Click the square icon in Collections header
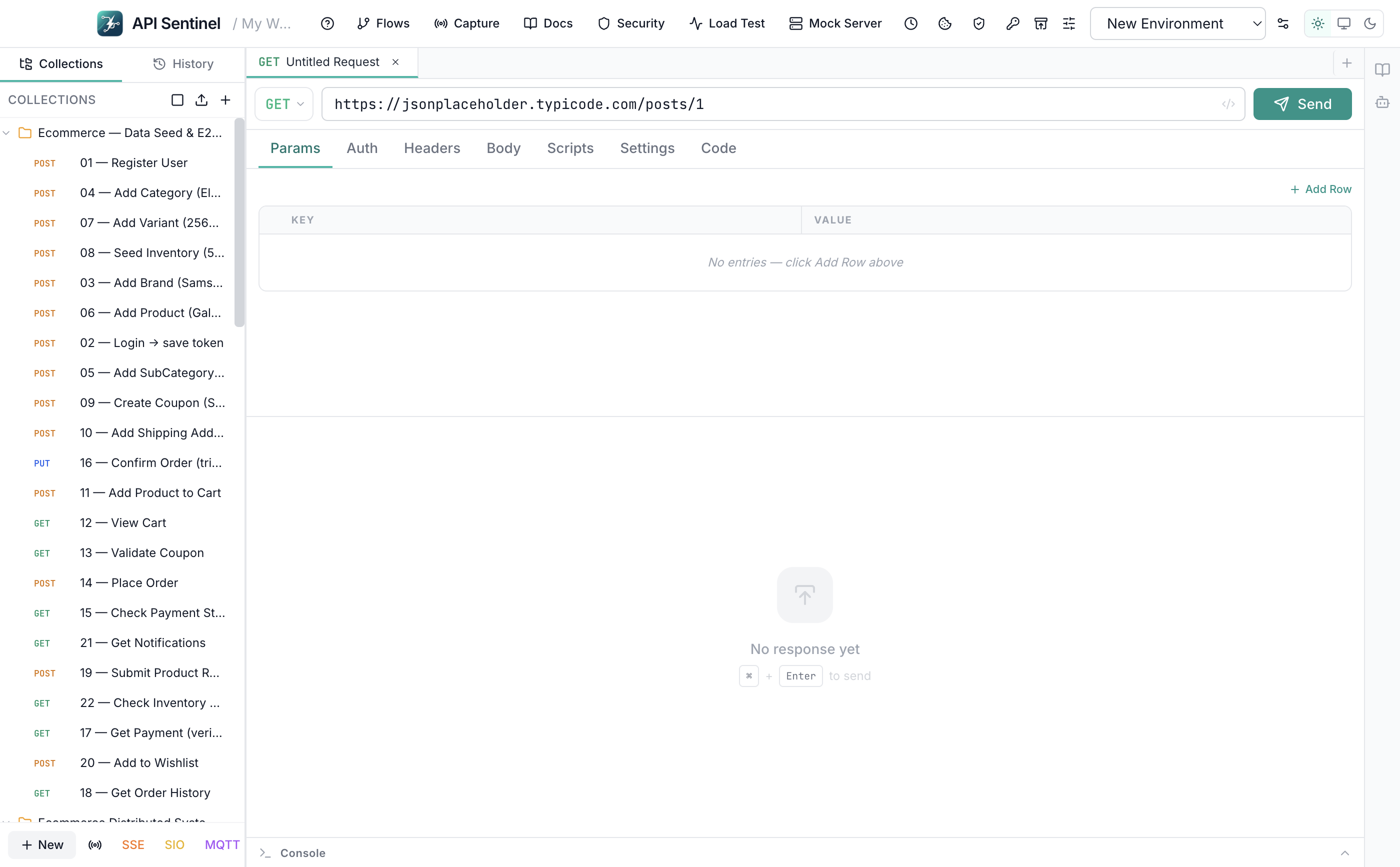The image size is (1400, 867). click(177, 100)
